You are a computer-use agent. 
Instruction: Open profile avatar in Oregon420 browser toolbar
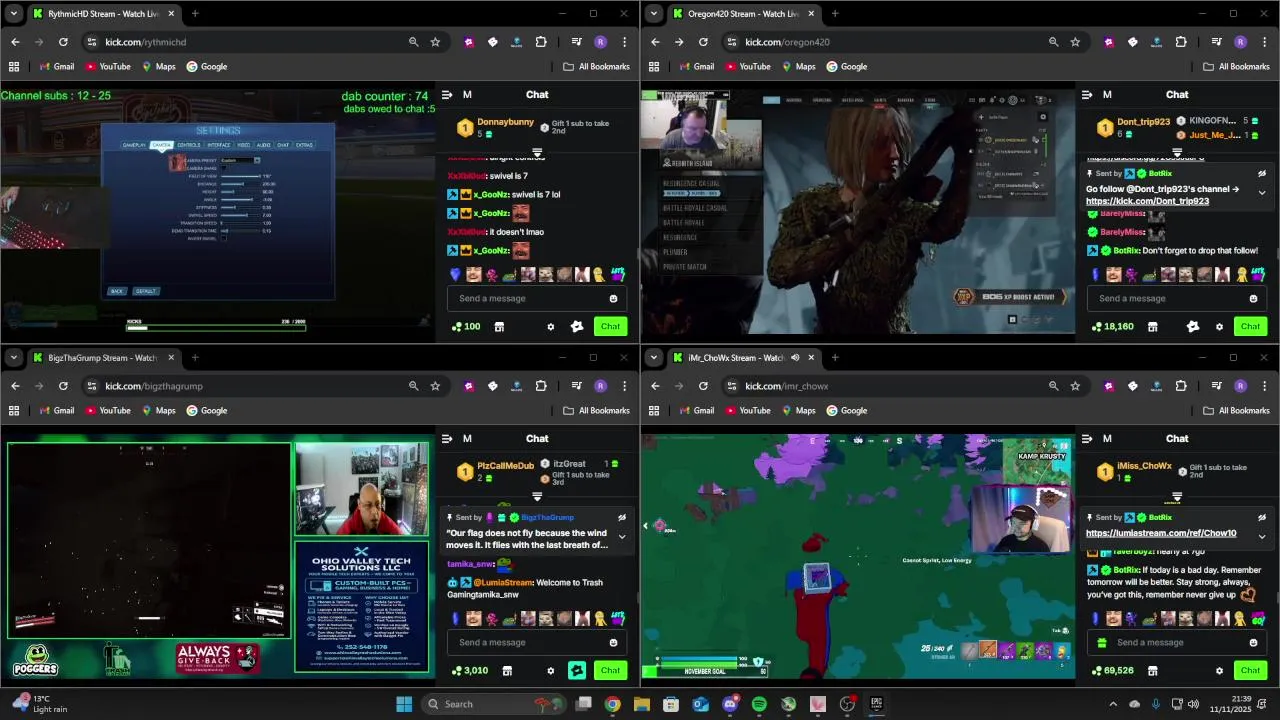tap(1240, 42)
